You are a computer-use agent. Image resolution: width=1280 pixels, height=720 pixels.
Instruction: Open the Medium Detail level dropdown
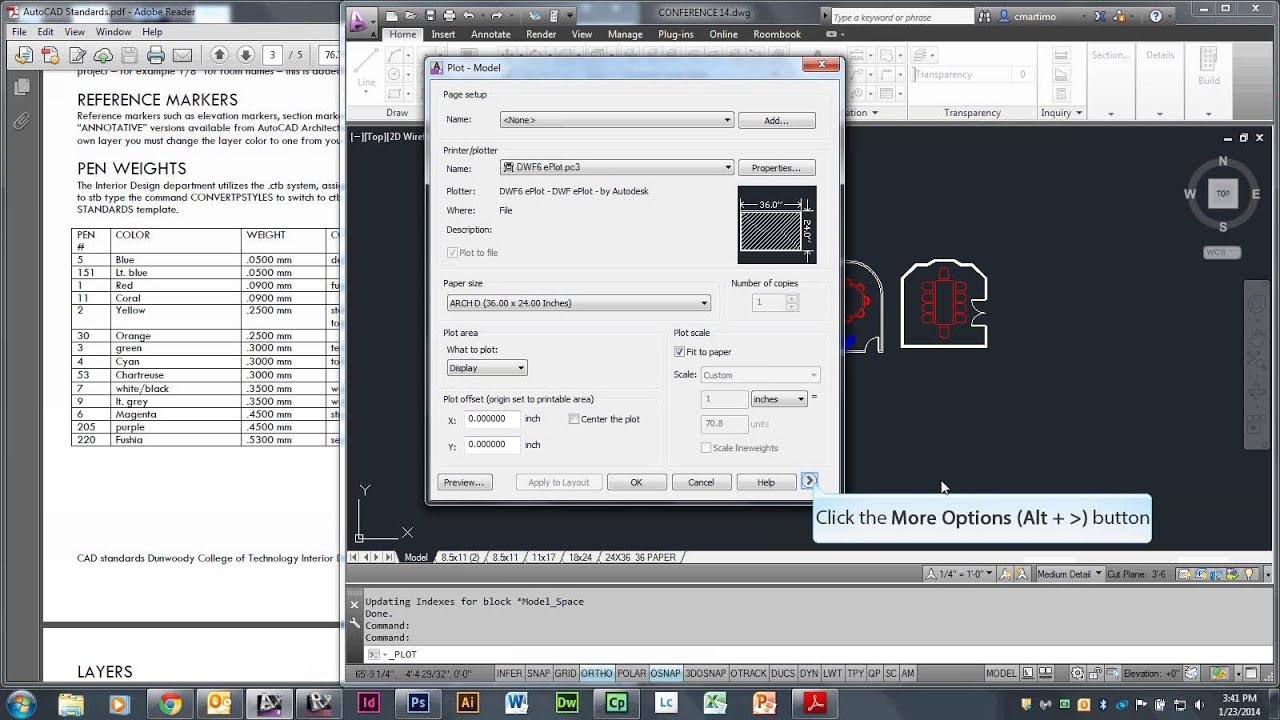pyautogui.click(x=1069, y=574)
